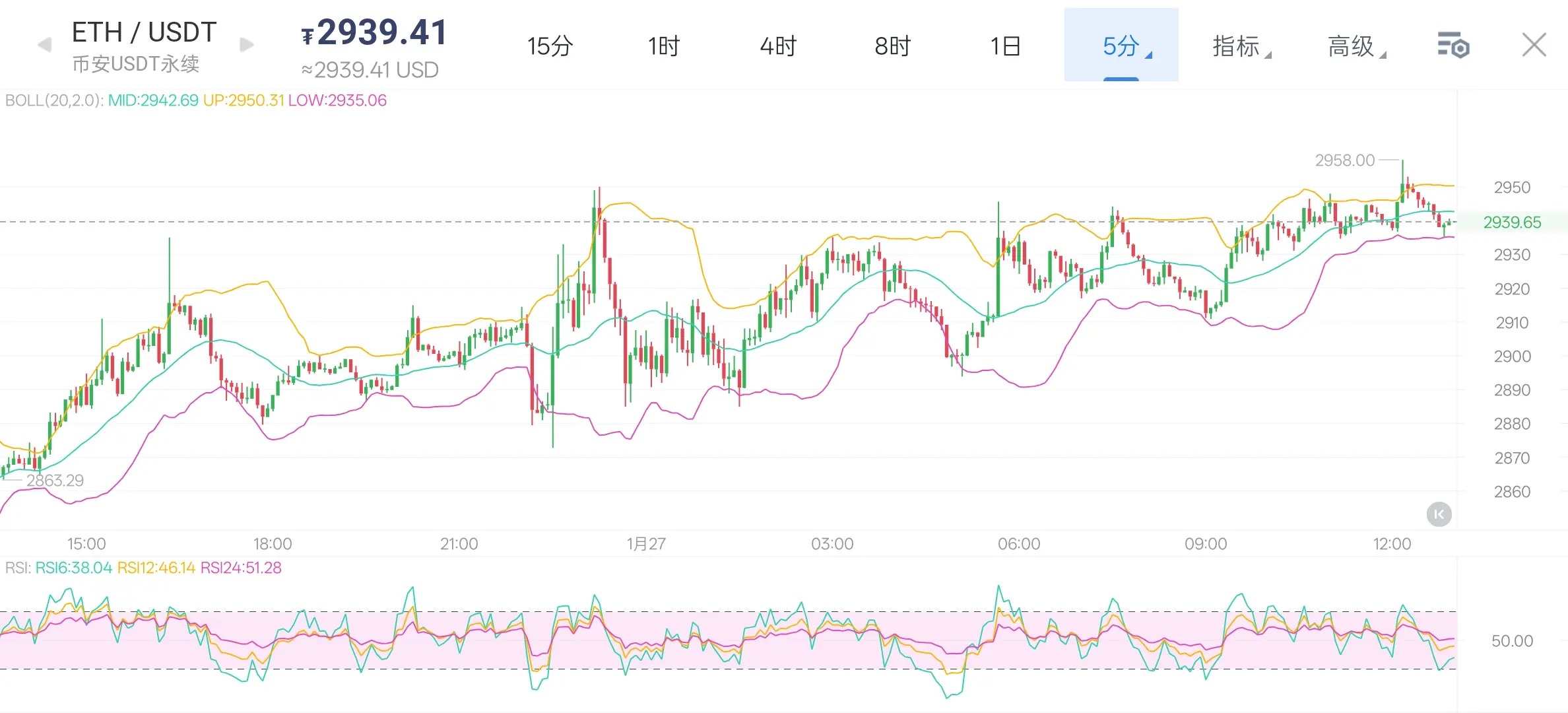Switch to the 15分 timeframe
The height and width of the screenshot is (713, 1568).
tap(550, 46)
